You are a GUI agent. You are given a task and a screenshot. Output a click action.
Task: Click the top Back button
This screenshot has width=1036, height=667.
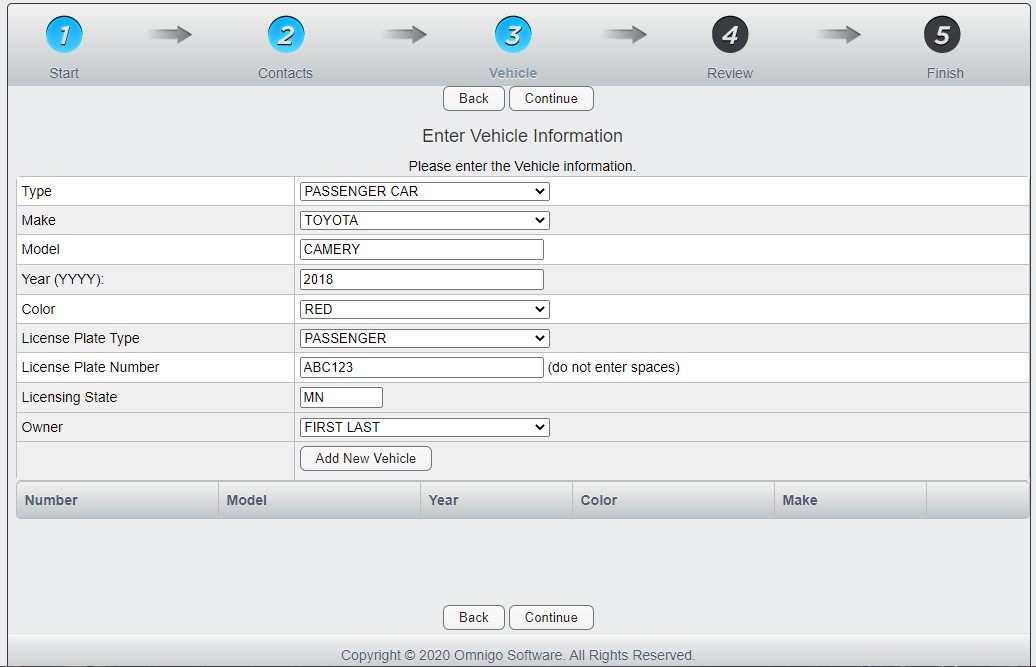[473, 98]
